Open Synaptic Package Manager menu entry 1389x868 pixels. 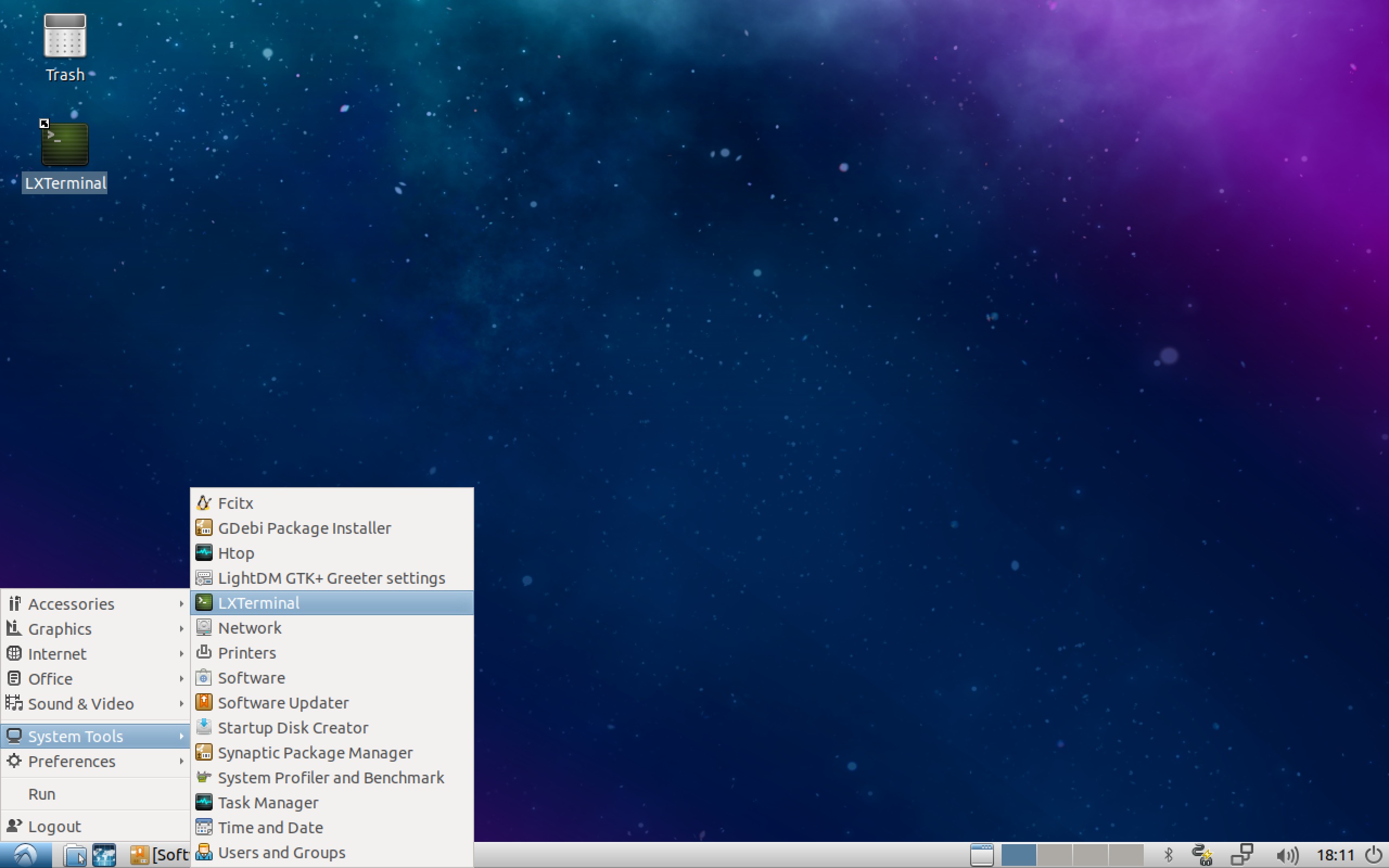tap(315, 752)
